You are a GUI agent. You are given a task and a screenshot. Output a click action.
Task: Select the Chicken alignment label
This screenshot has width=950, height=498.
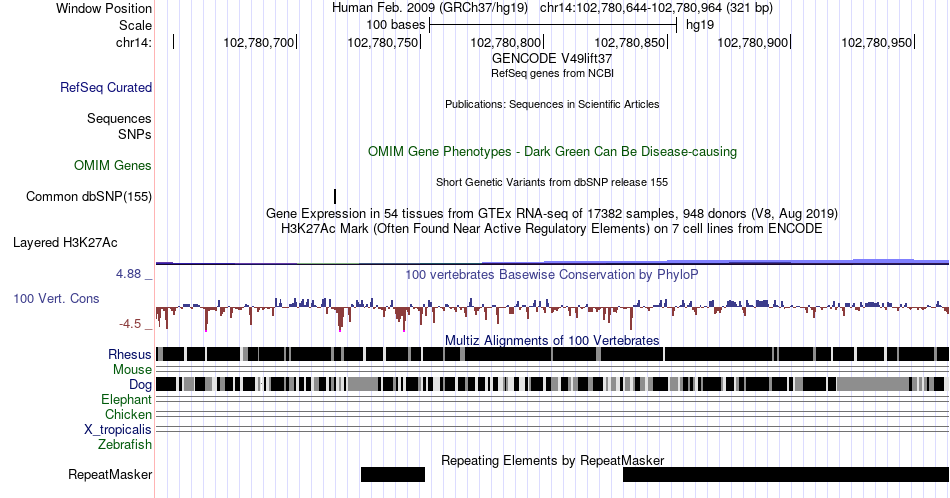[128, 414]
